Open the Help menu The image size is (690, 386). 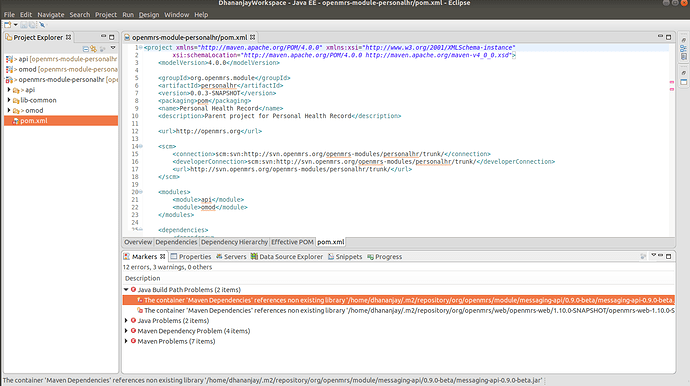pos(201,15)
